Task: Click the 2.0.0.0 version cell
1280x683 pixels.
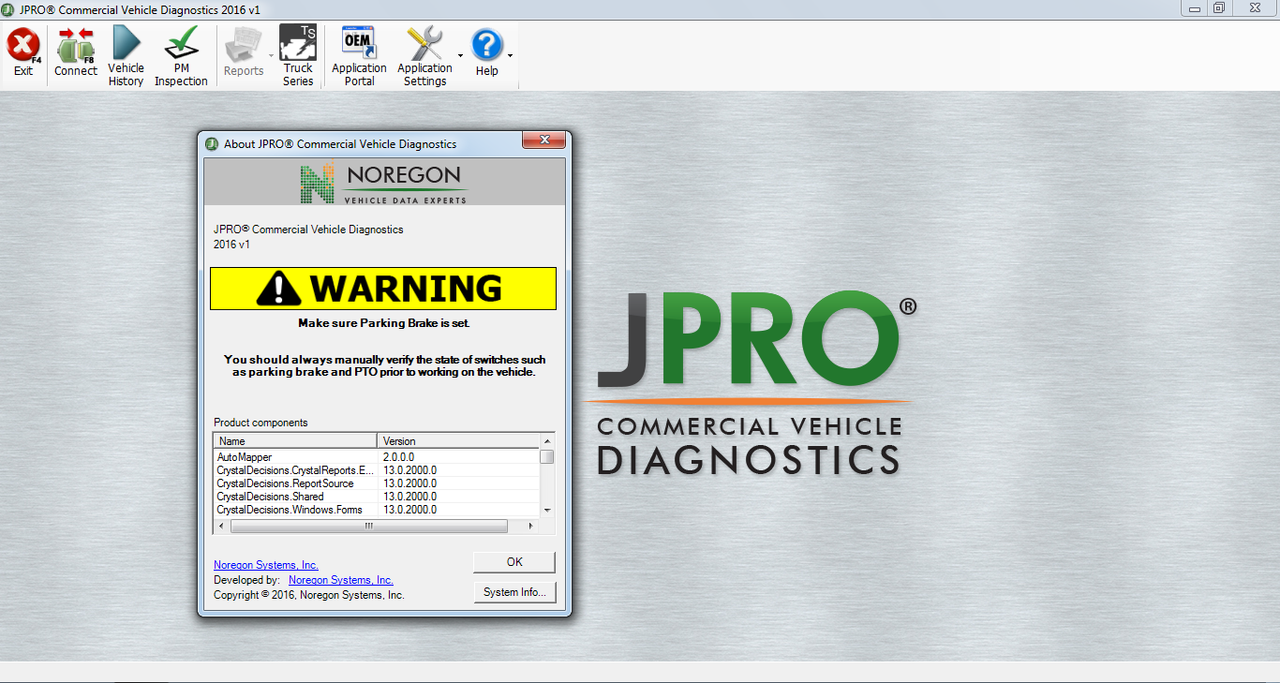Action: pyautogui.click(x=398, y=457)
